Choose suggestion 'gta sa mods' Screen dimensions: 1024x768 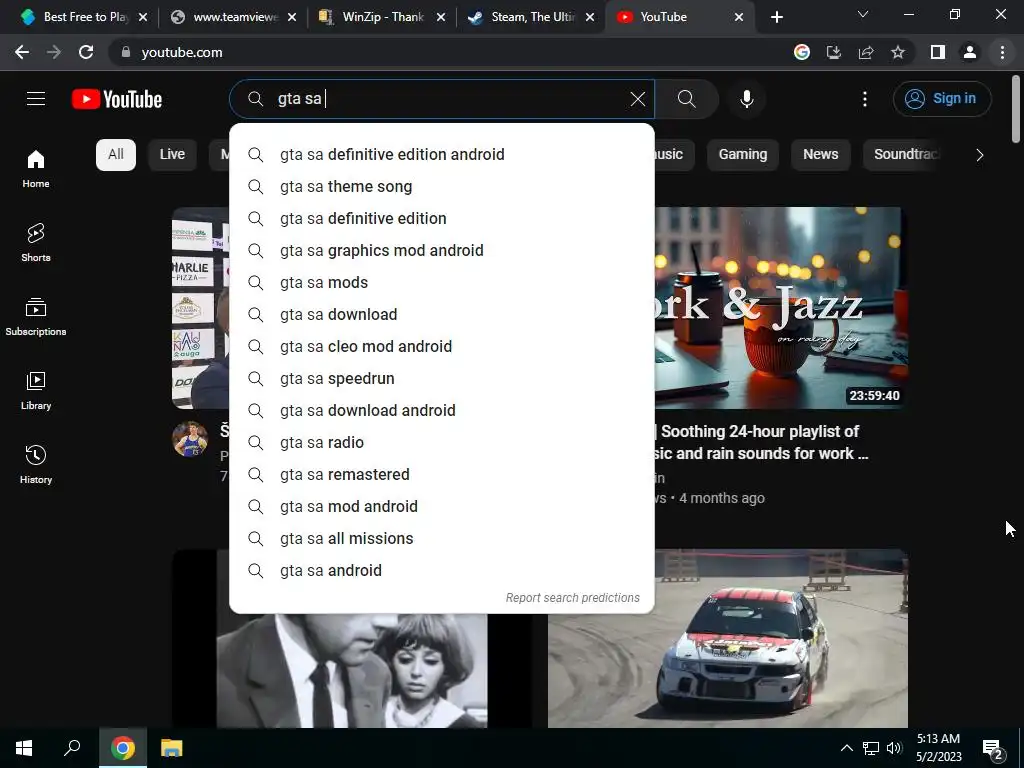pos(442,283)
